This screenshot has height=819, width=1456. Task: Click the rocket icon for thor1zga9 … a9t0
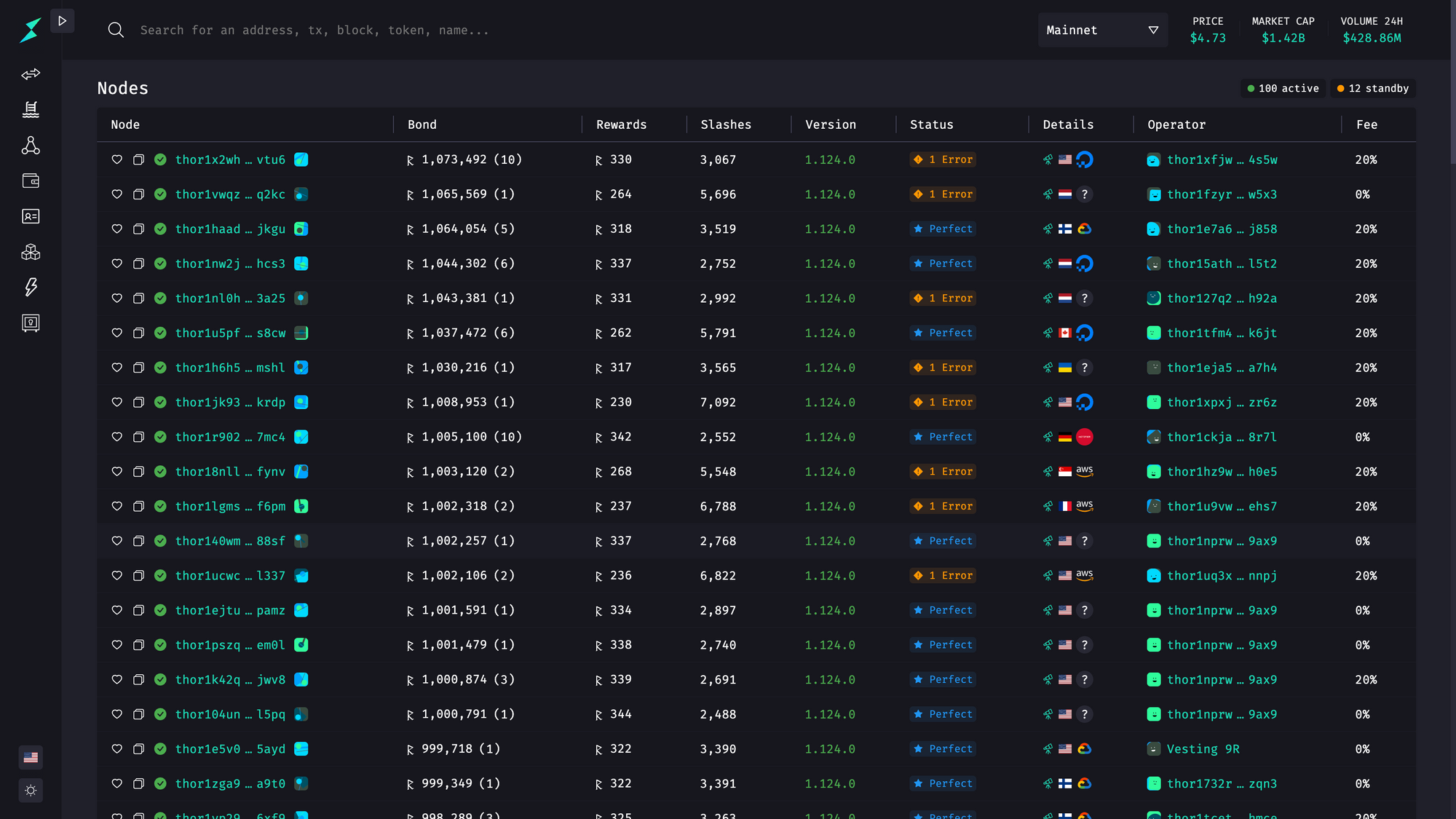click(1048, 783)
